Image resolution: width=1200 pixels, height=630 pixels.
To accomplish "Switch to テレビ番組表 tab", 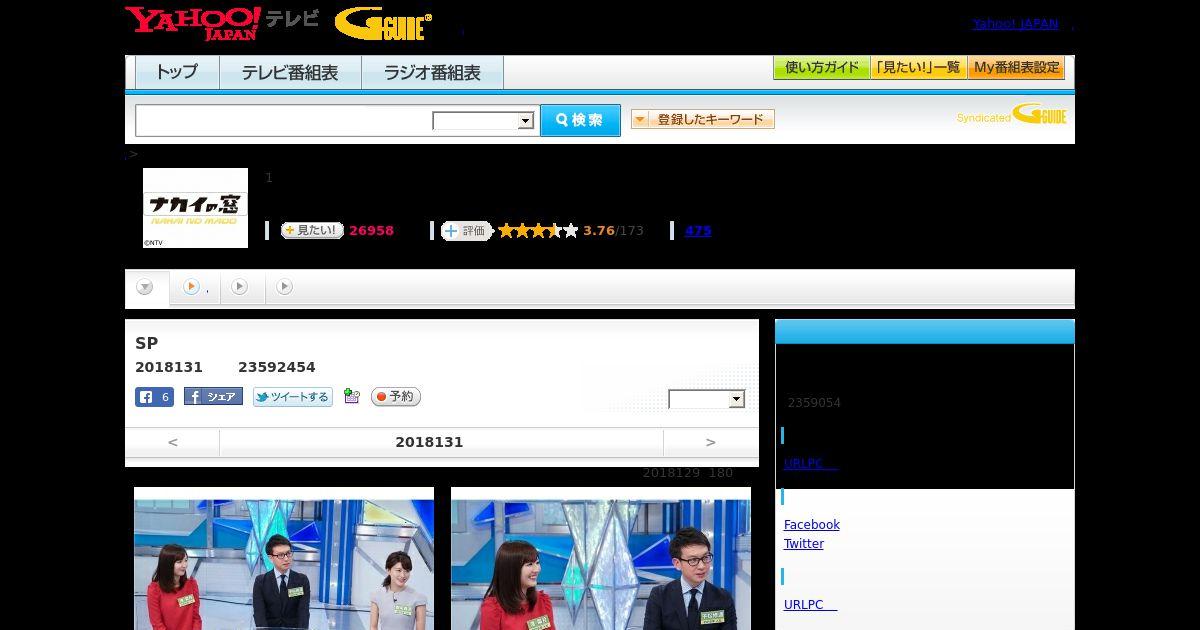I will point(290,72).
